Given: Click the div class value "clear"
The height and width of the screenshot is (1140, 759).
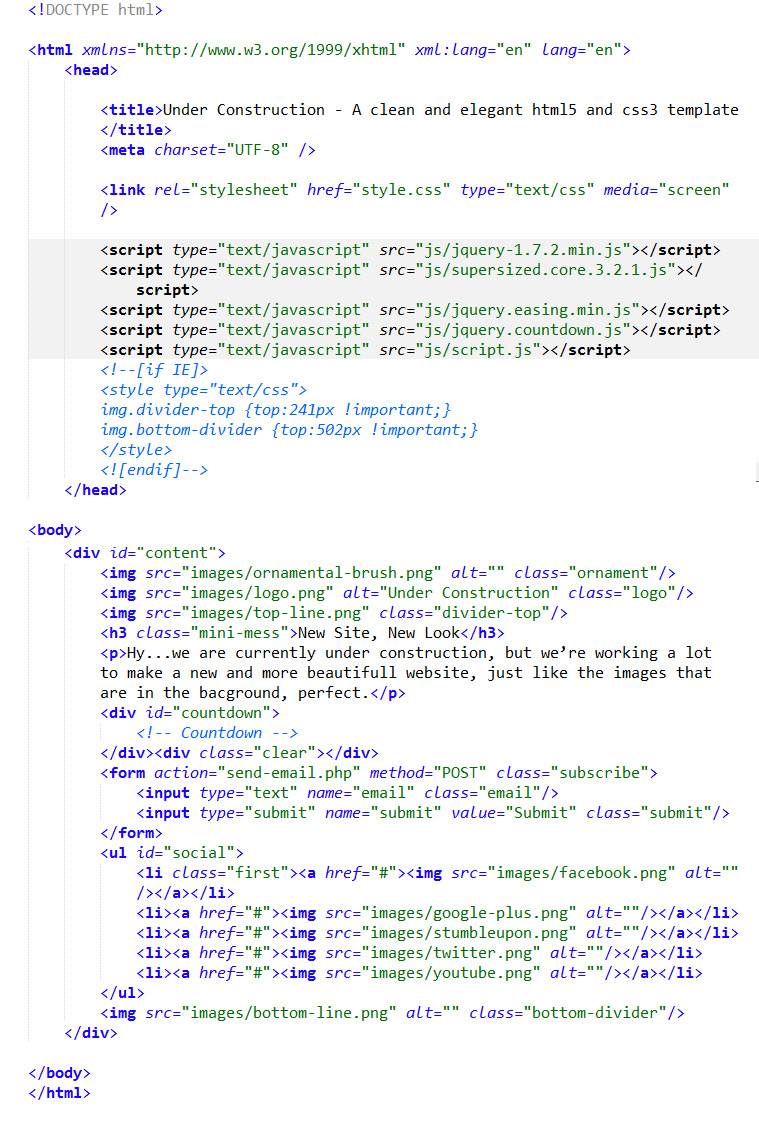Looking at the screenshot, I should click(x=284, y=753).
